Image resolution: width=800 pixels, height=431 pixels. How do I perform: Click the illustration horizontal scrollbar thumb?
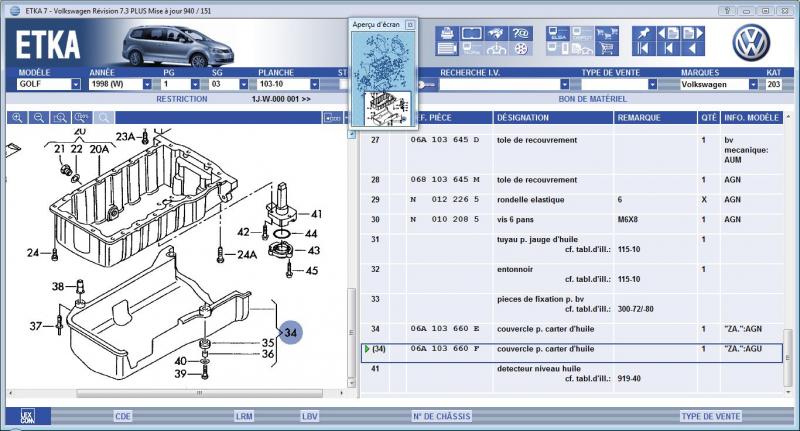coord(199,393)
